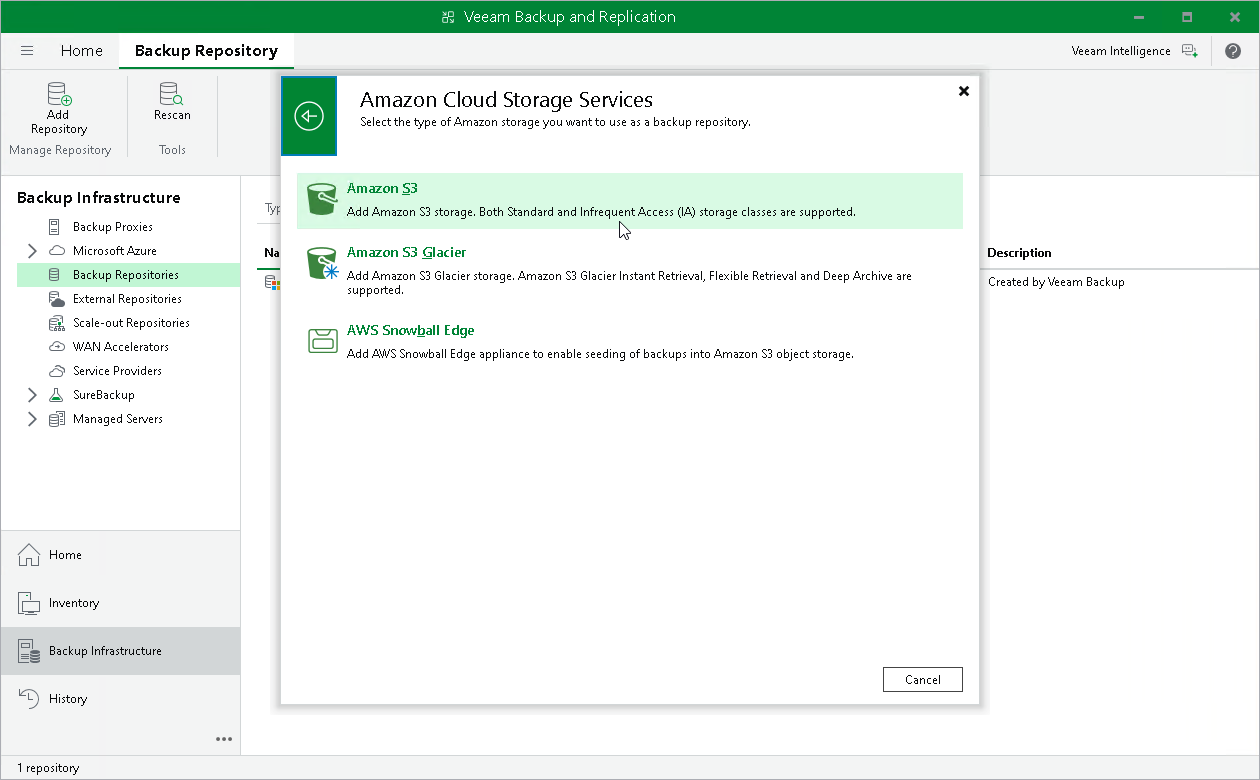Open the Veeam Intelligence chat icon
The height and width of the screenshot is (780, 1260).
[x=1189, y=51]
